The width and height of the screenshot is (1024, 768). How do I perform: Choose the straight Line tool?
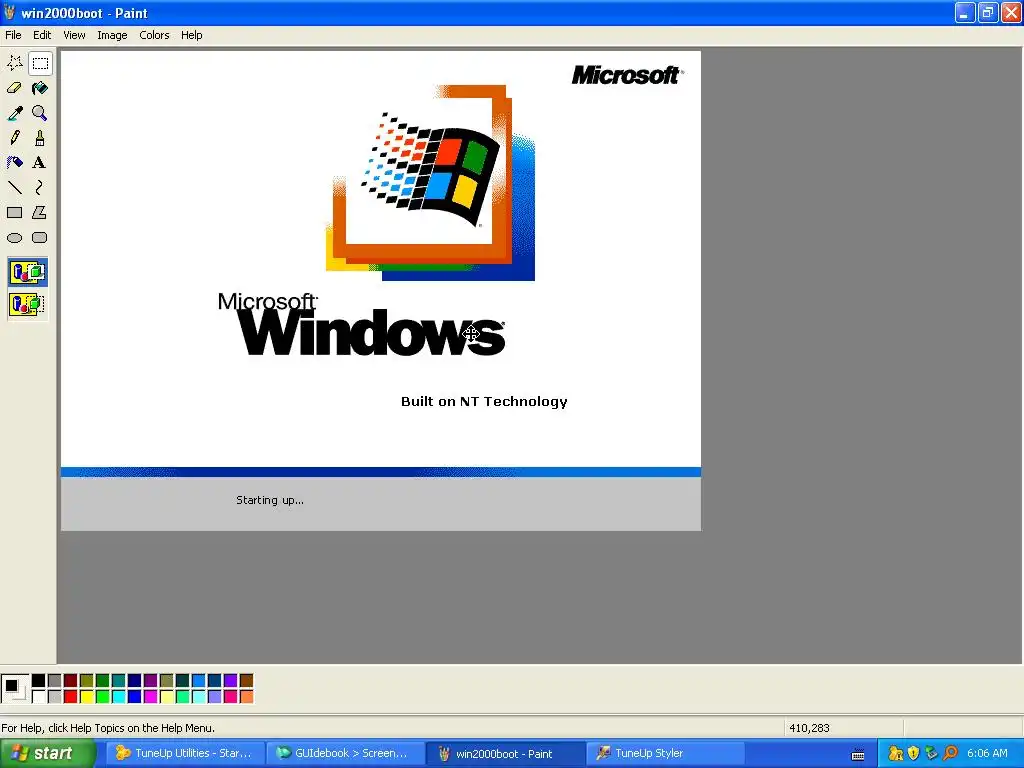(x=14, y=188)
